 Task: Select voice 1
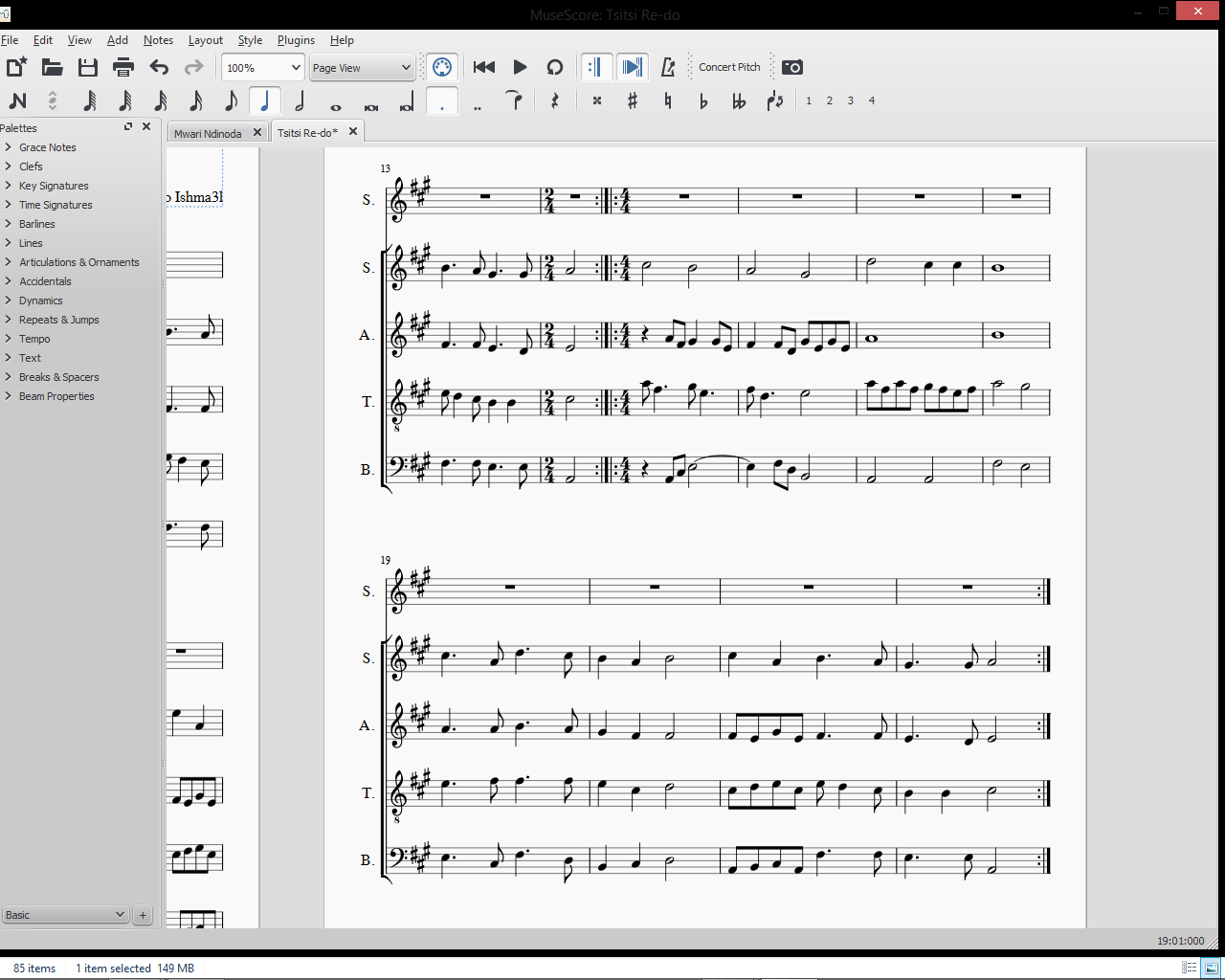pyautogui.click(x=809, y=100)
